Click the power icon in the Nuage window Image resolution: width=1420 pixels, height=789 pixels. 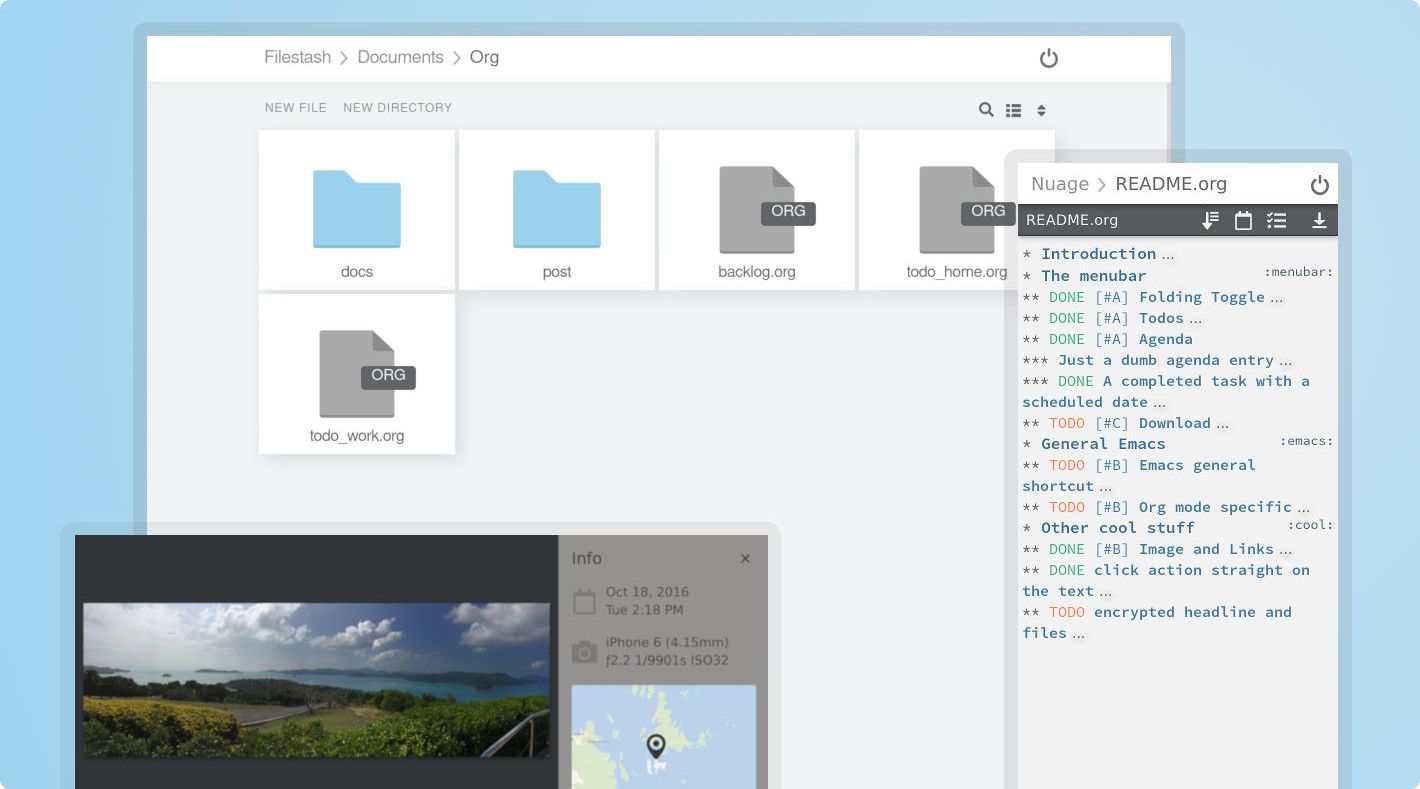coord(1320,184)
